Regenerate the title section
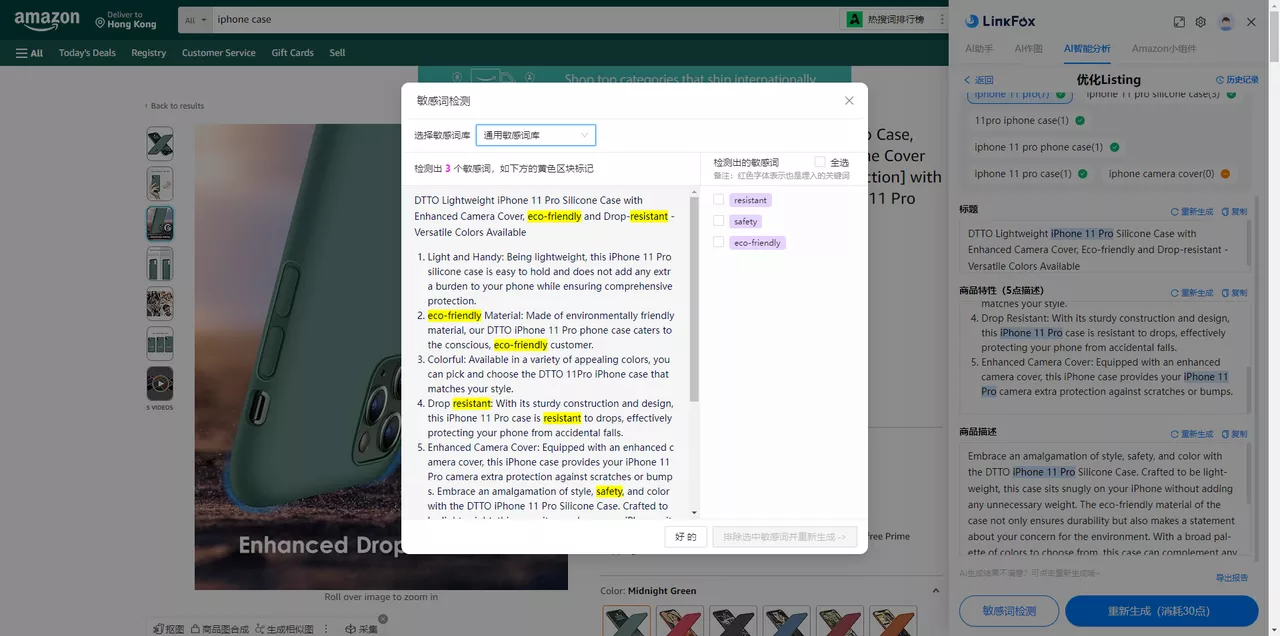This screenshot has width=1280, height=636. pos(1192,211)
